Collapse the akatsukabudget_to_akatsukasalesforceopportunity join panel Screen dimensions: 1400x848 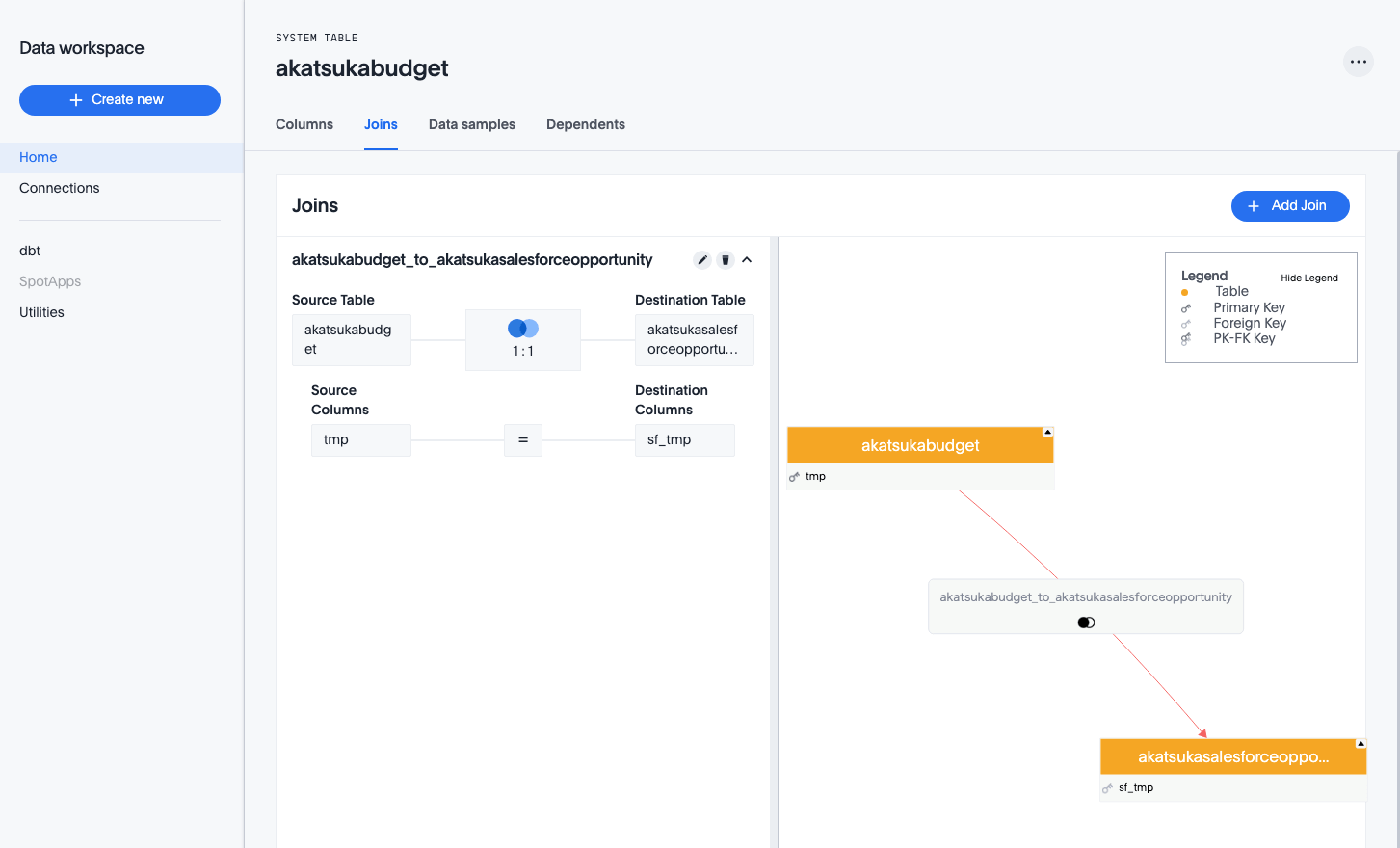[747, 260]
